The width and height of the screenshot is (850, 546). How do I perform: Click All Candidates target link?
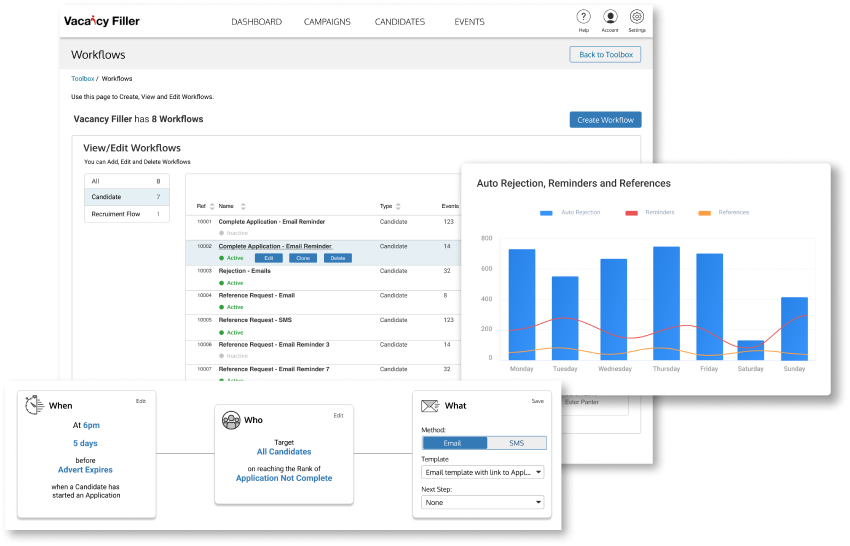pyautogui.click(x=284, y=452)
